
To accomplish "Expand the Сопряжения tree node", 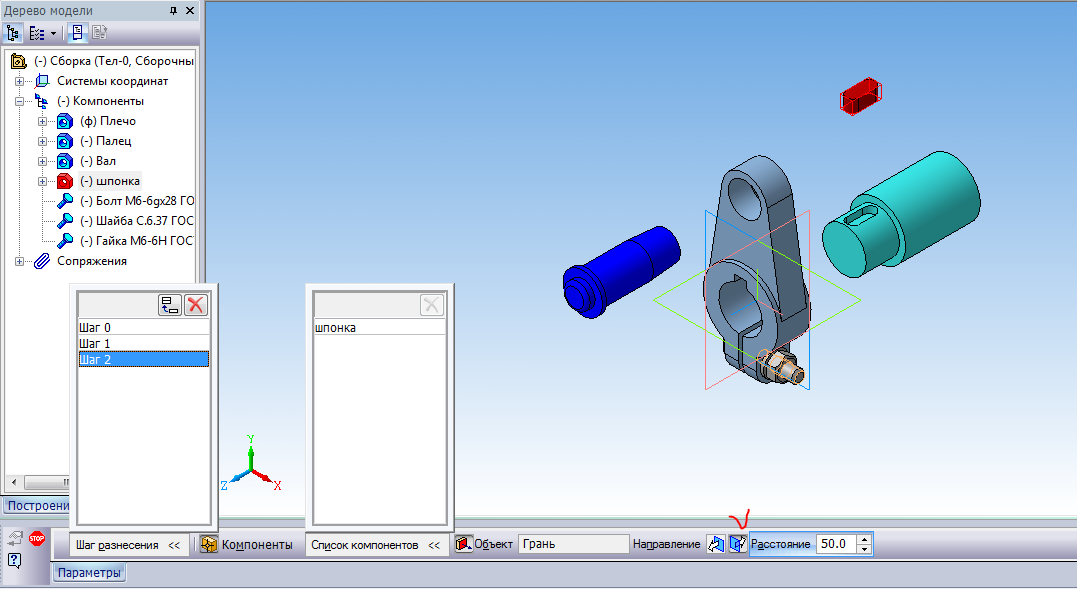I will 19,261.
